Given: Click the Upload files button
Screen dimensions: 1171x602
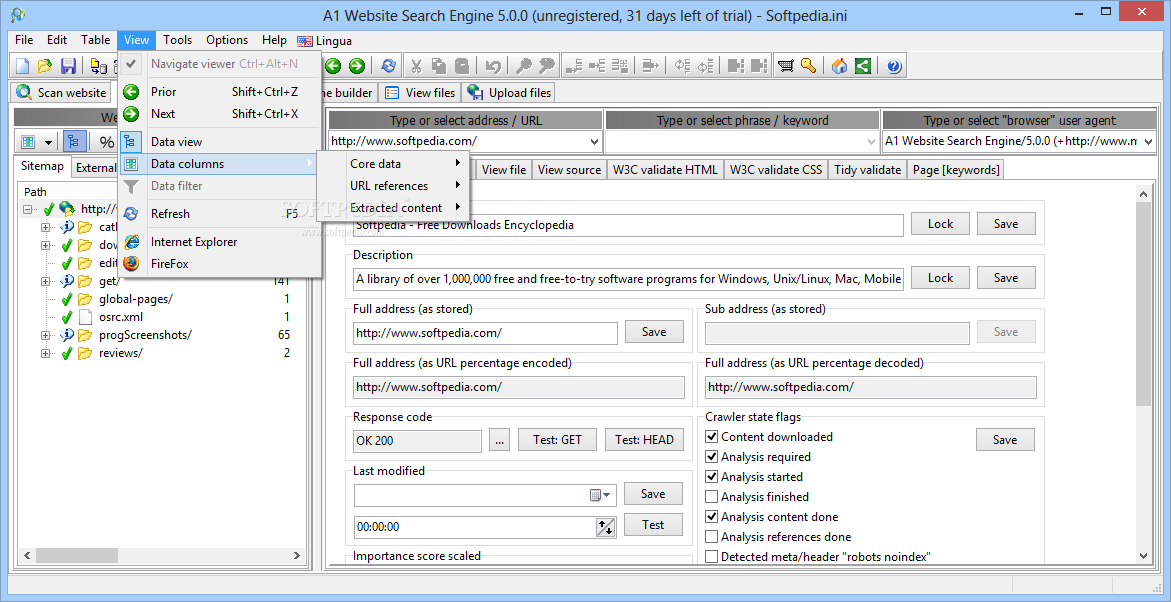Looking at the screenshot, I should [x=509, y=93].
